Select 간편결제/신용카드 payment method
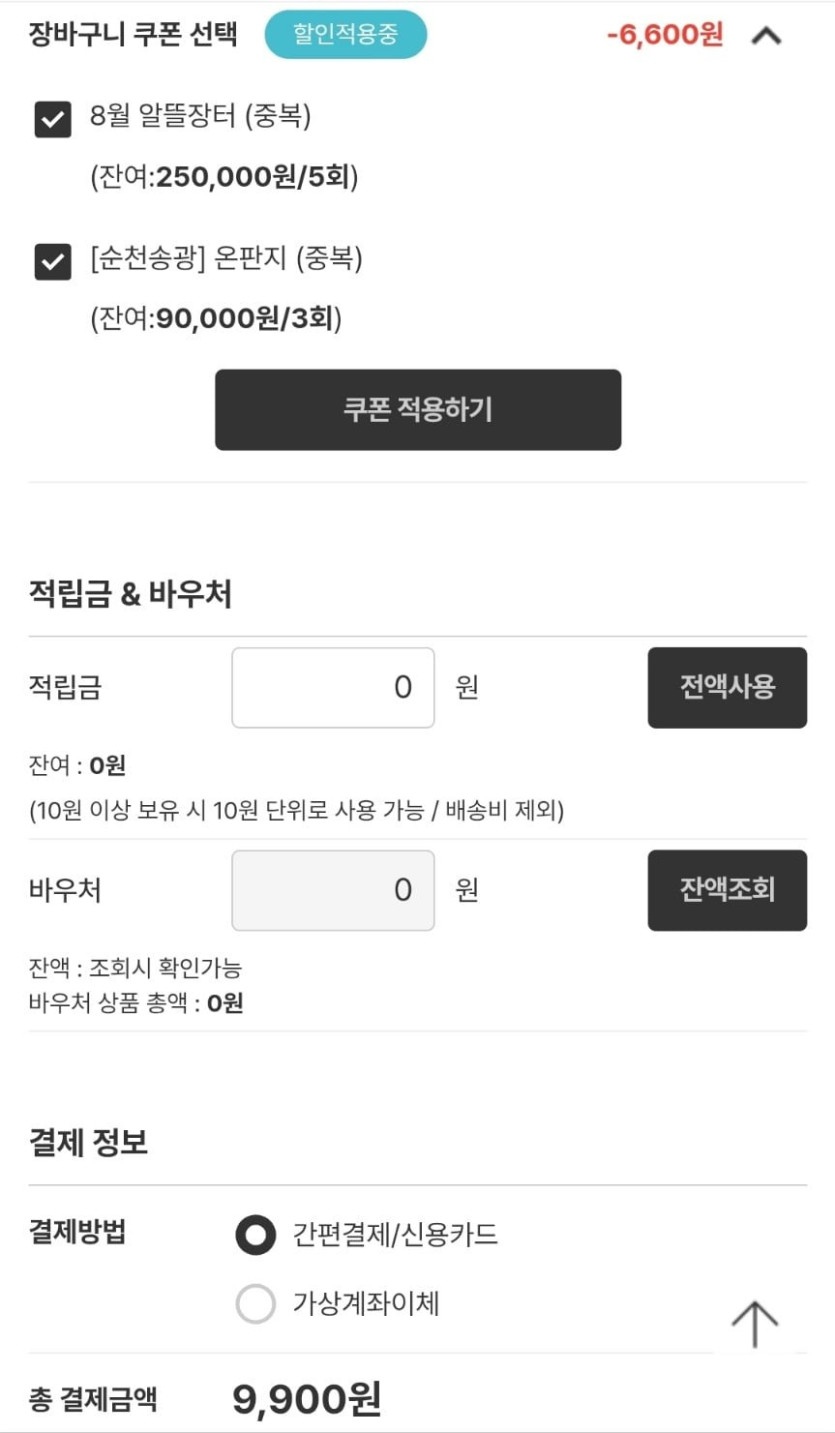The image size is (835, 1433). (255, 1236)
